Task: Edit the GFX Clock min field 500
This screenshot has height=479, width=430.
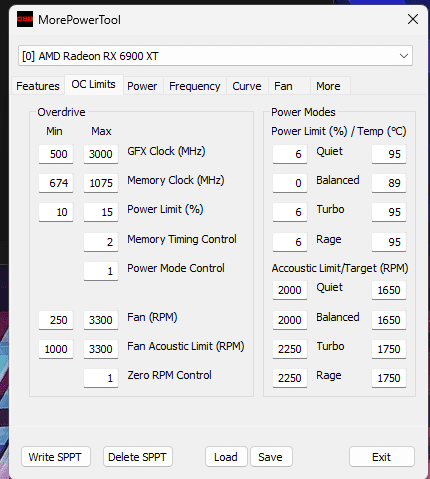Action: 56,154
